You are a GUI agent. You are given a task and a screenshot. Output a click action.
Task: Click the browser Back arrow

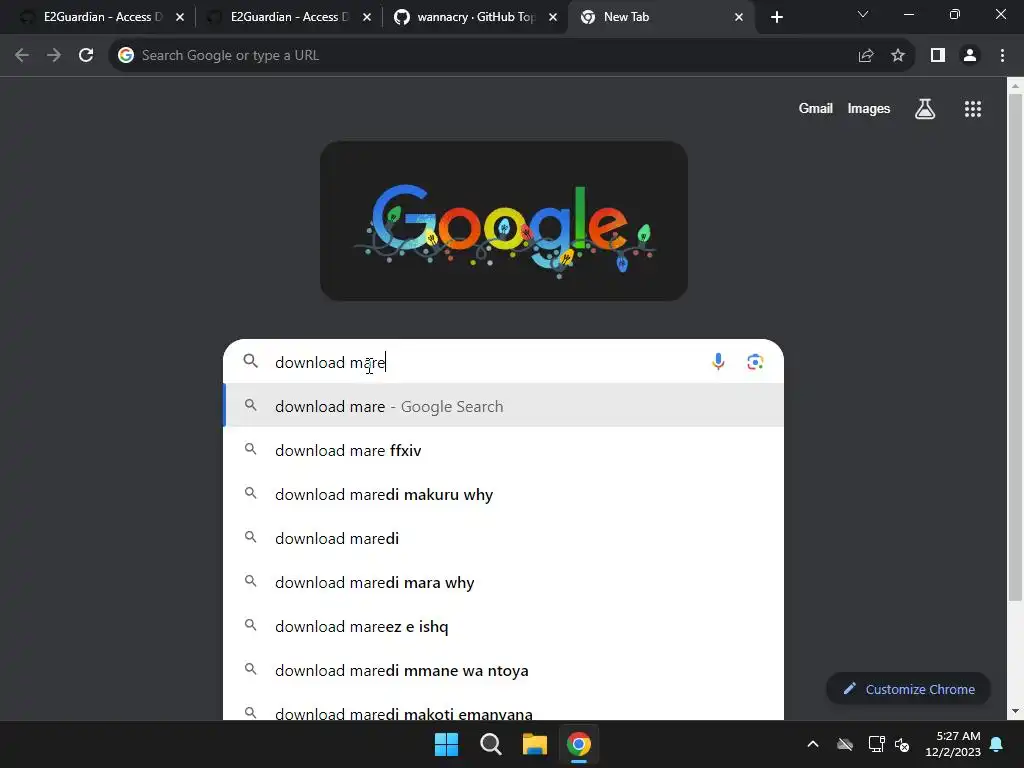pyautogui.click(x=22, y=56)
